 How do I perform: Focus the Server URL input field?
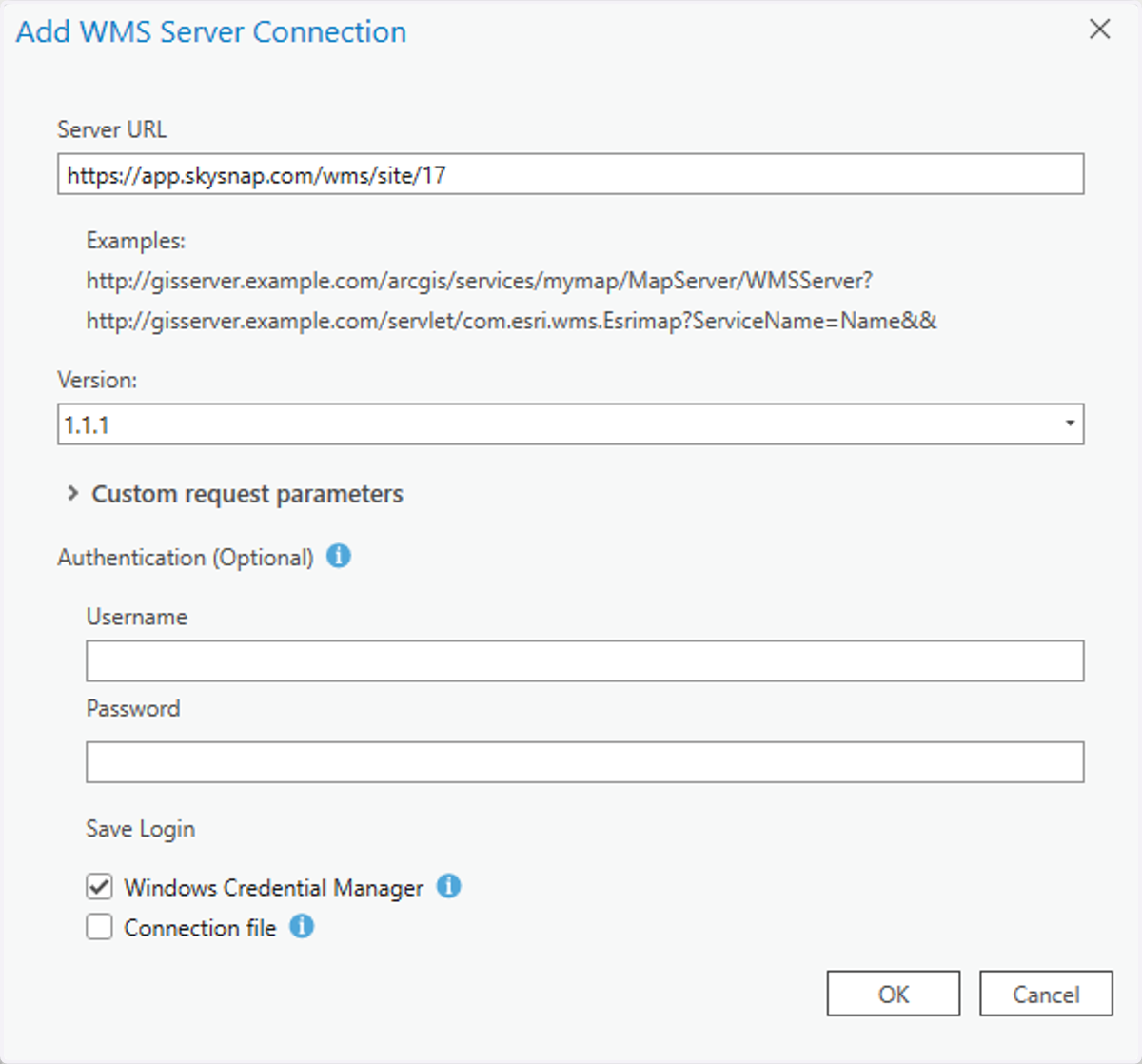click(571, 174)
